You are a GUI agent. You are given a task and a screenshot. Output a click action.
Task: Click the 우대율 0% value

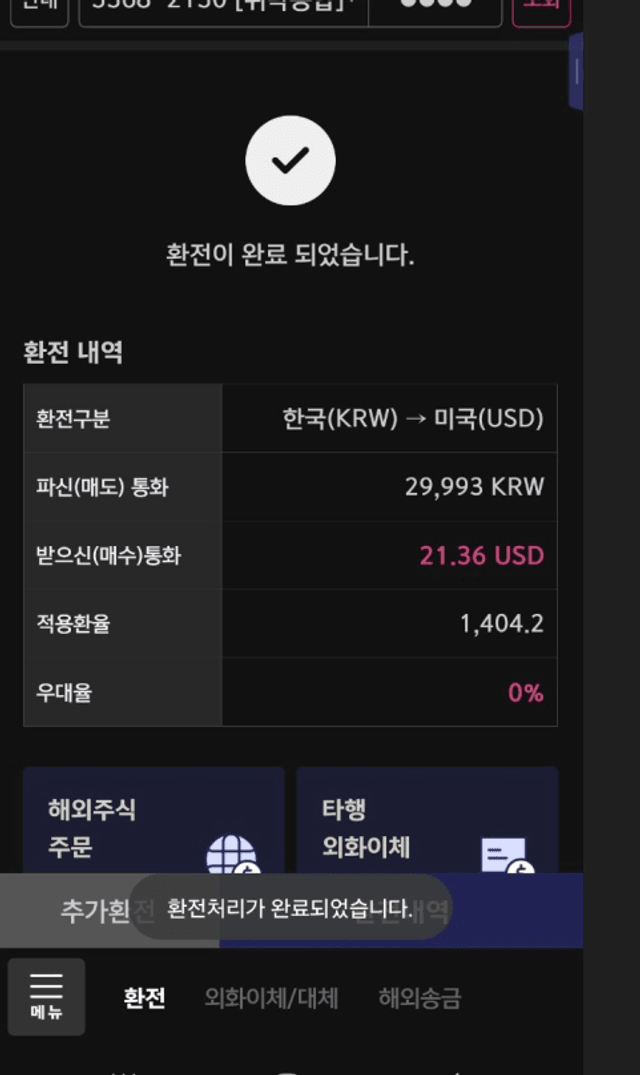pos(526,692)
